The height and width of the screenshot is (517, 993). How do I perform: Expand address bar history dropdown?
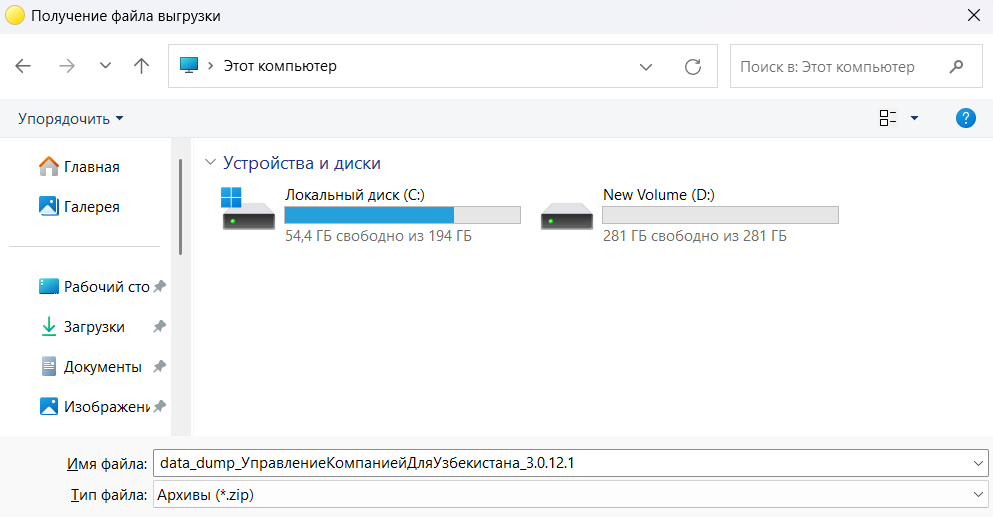pos(646,67)
